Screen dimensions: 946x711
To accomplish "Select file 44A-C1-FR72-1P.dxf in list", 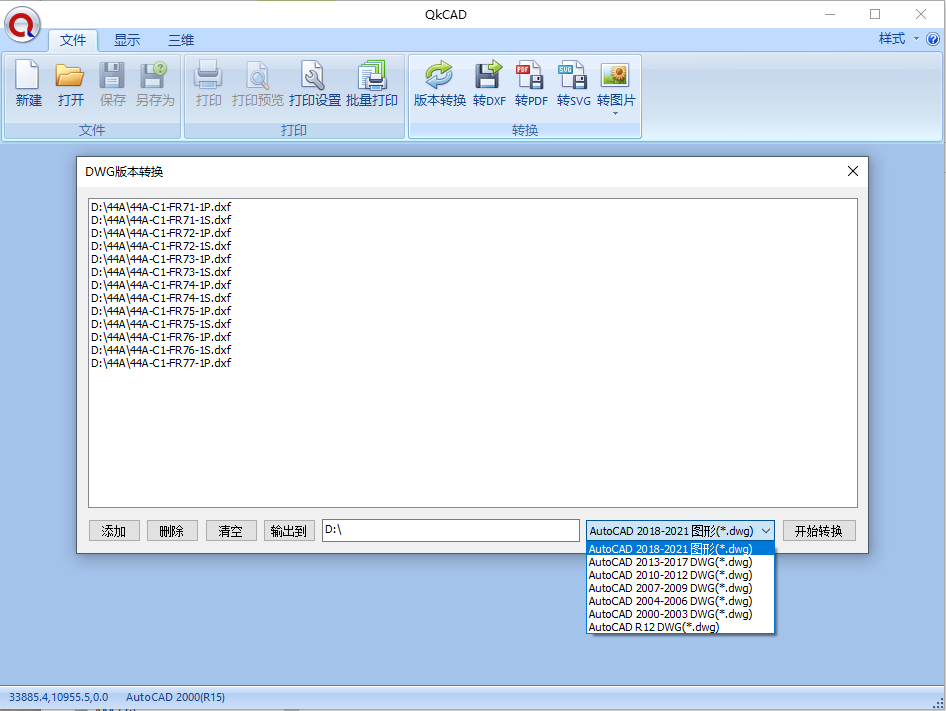I will click(161, 233).
